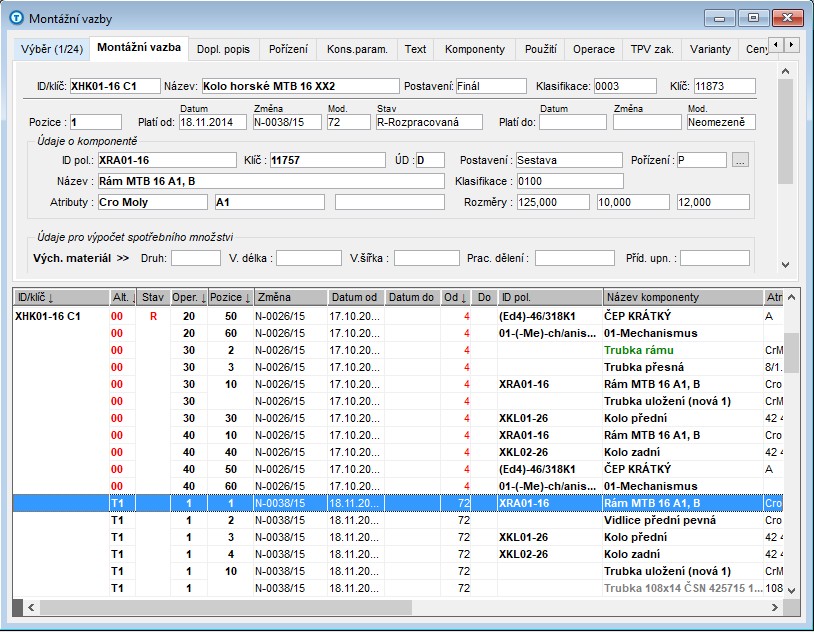Viewport: 814px width, 633px height.
Task: Click the Název field with Kolo horské MTB
Action: pos(301,86)
